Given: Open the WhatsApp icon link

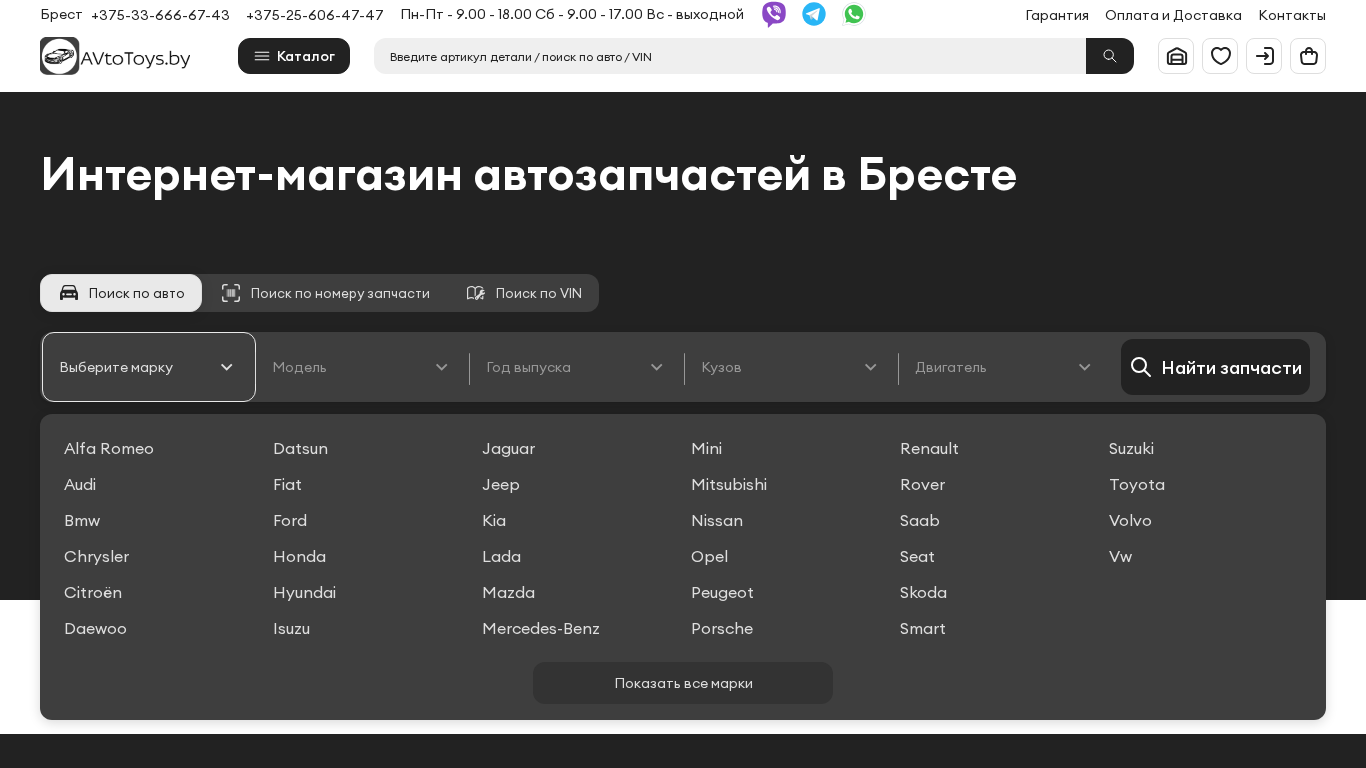Looking at the screenshot, I should (x=854, y=14).
